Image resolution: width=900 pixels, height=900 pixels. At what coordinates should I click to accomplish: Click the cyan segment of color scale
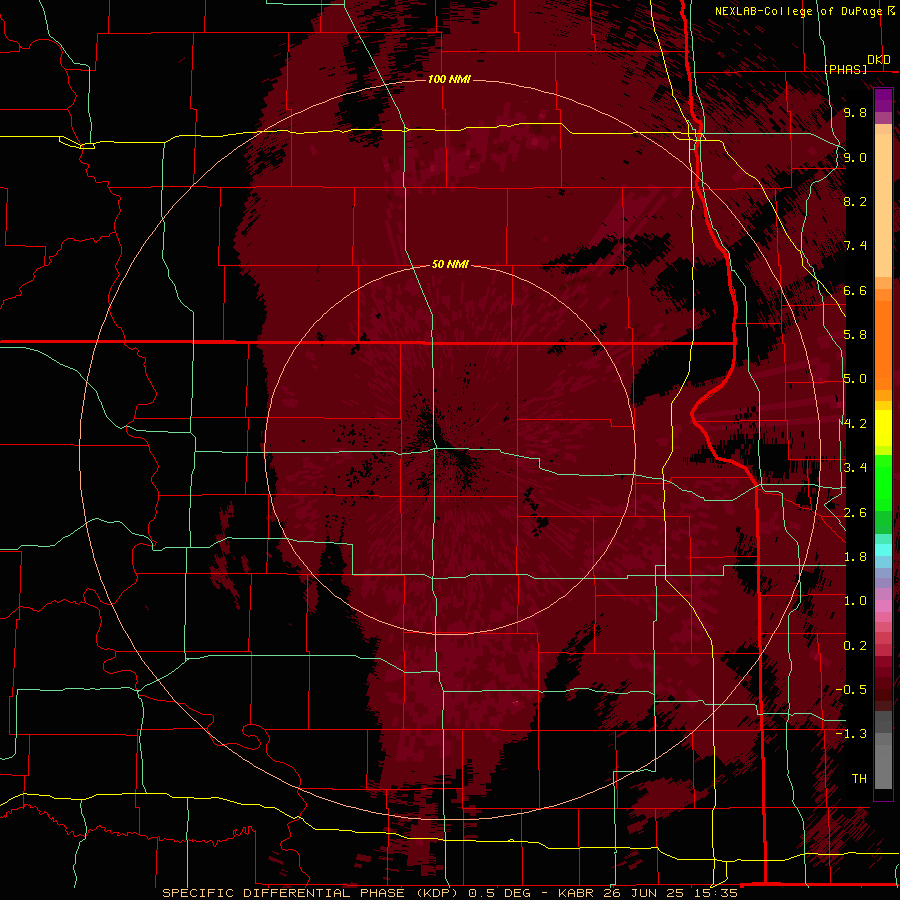tap(883, 550)
